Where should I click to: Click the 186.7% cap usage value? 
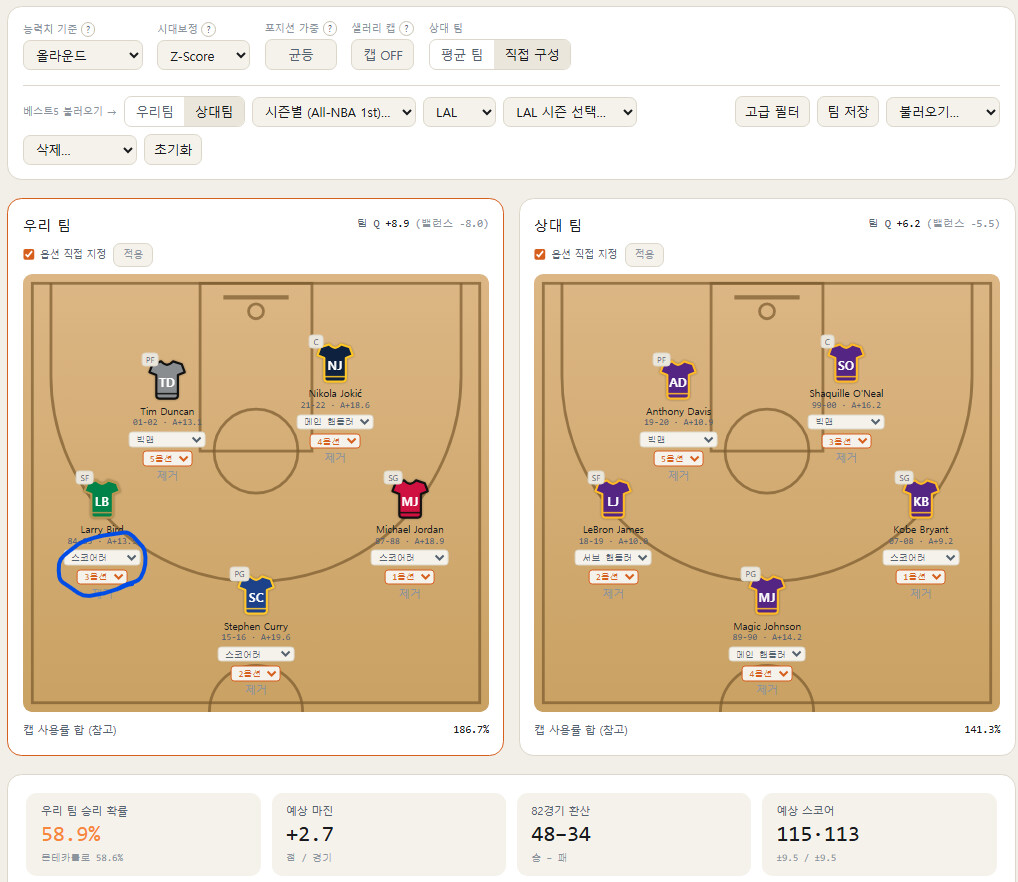tap(471, 729)
